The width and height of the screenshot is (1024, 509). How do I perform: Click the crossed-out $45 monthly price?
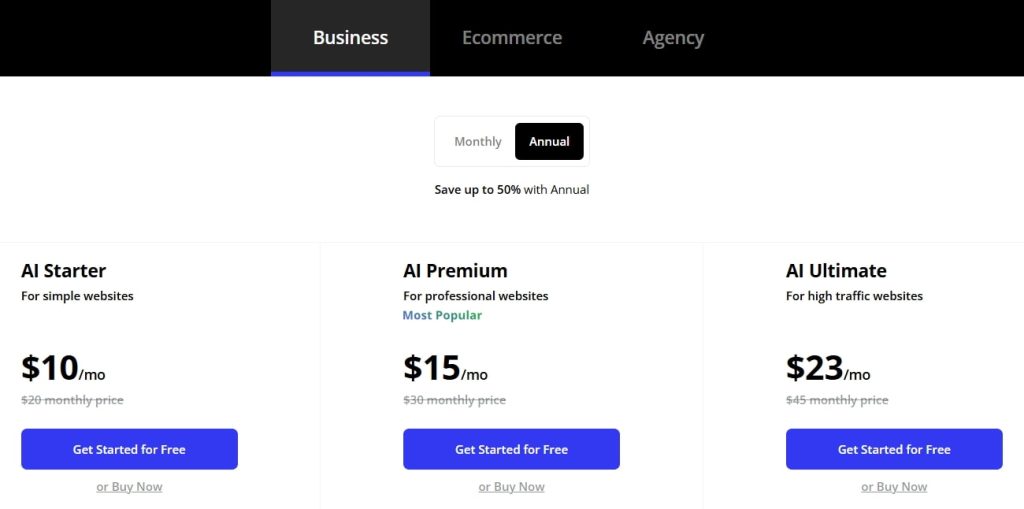837,400
